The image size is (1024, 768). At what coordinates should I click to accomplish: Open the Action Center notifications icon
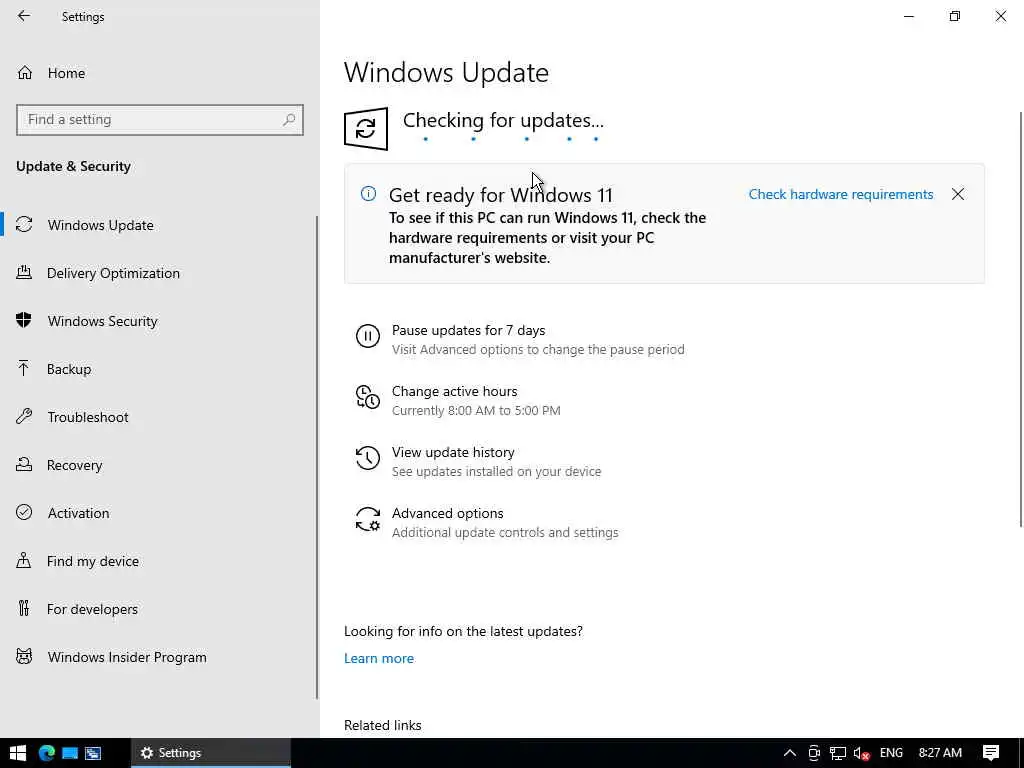tap(991, 753)
